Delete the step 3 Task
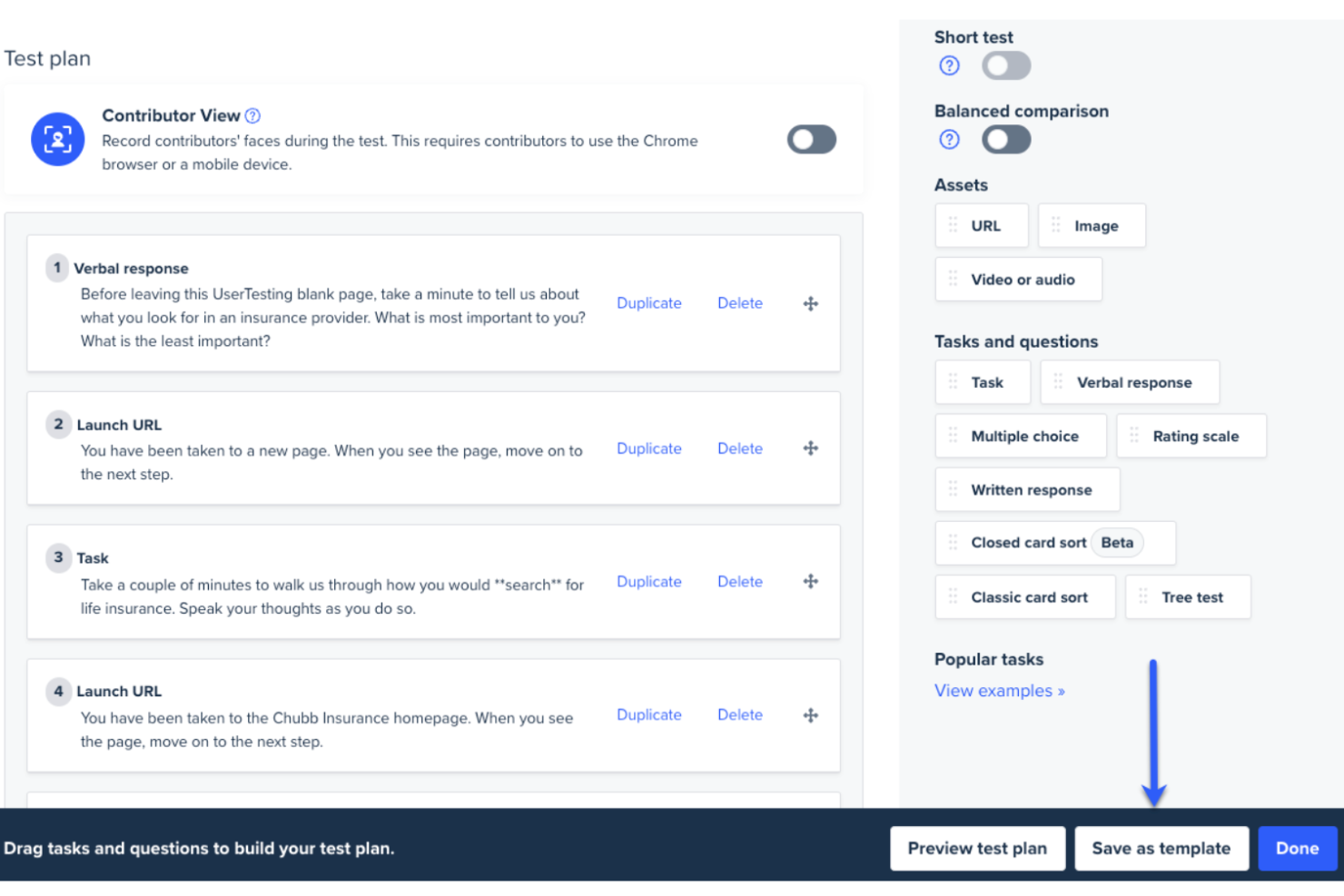The image size is (1344, 896). point(739,581)
